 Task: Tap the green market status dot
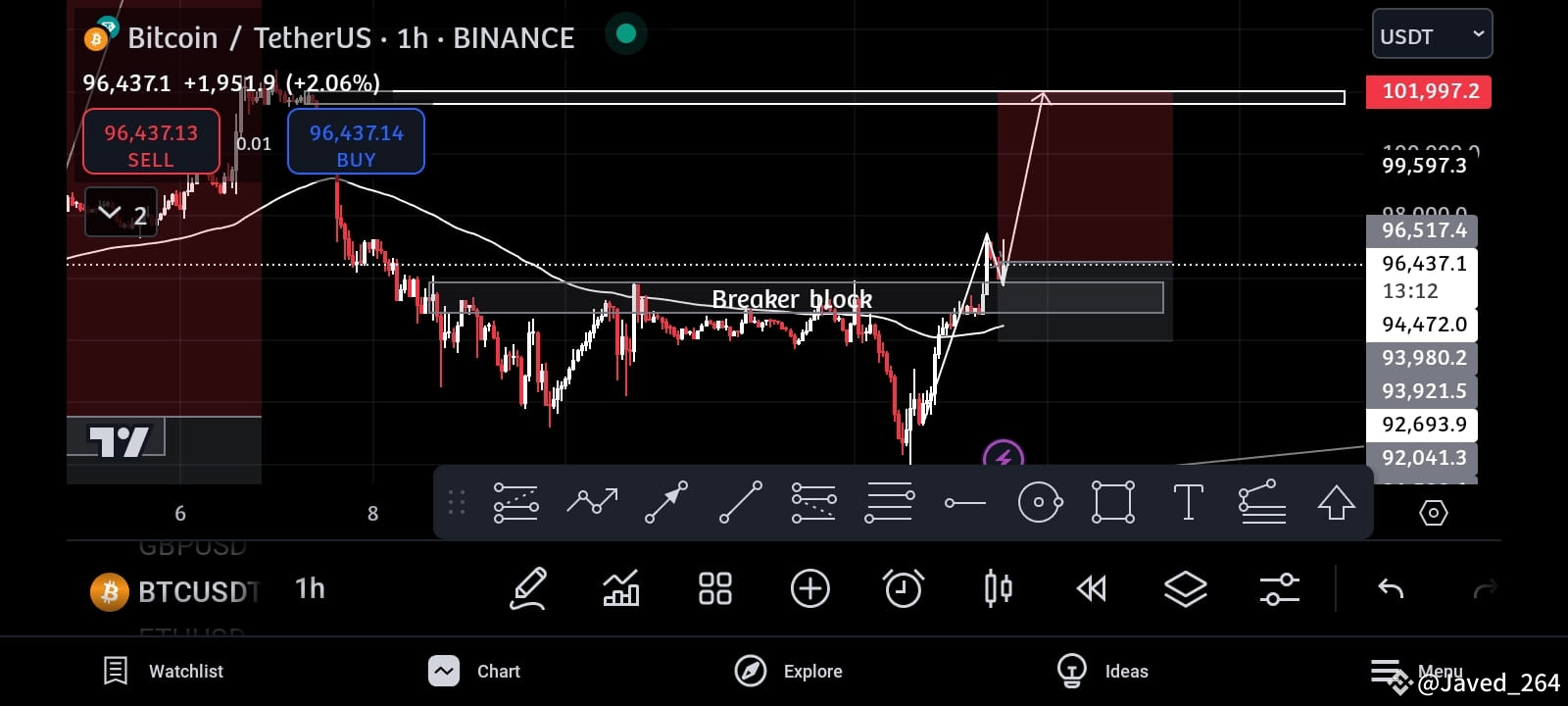pos(626,34)
